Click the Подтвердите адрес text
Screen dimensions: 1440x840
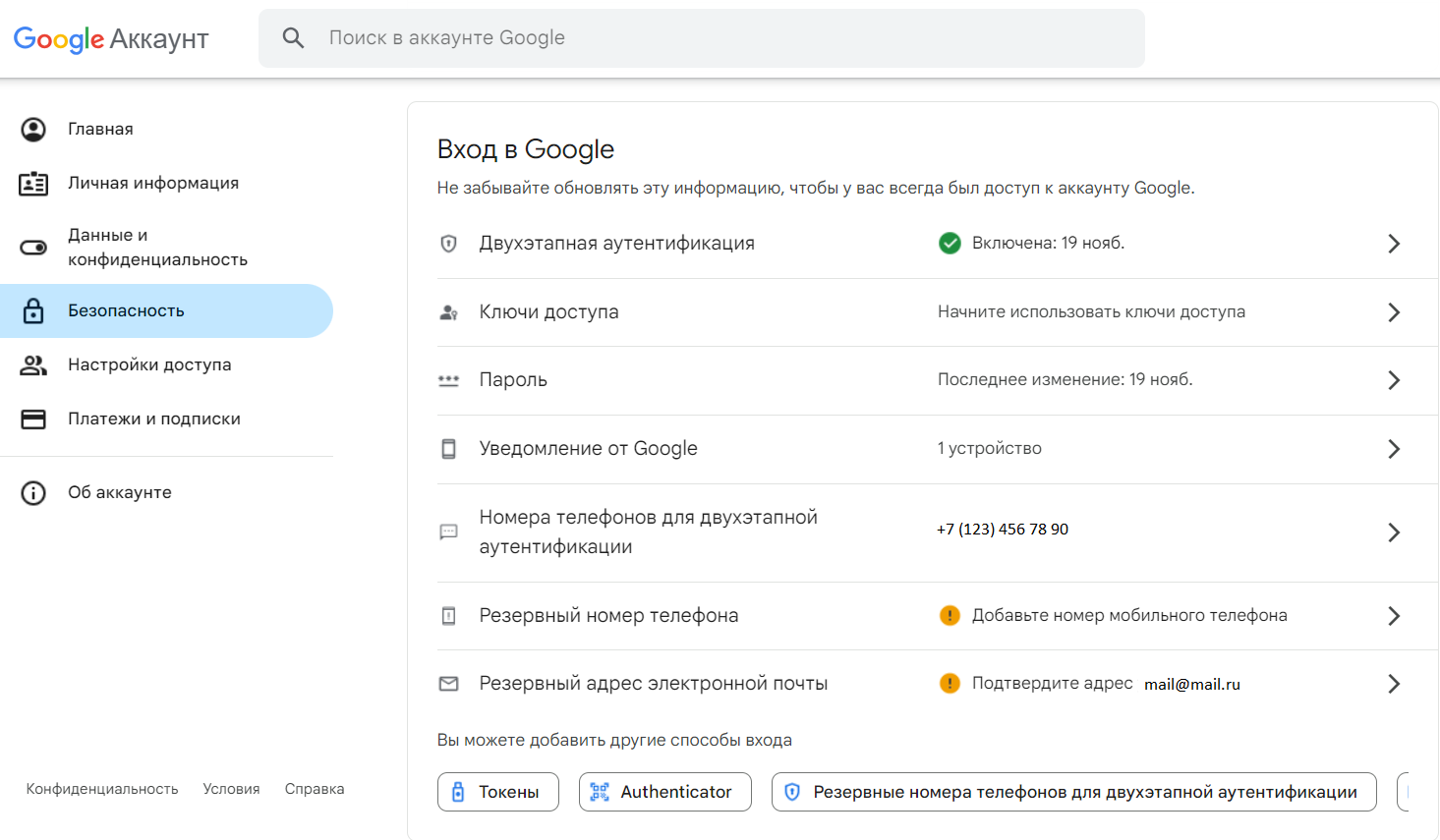(1053, 684)
